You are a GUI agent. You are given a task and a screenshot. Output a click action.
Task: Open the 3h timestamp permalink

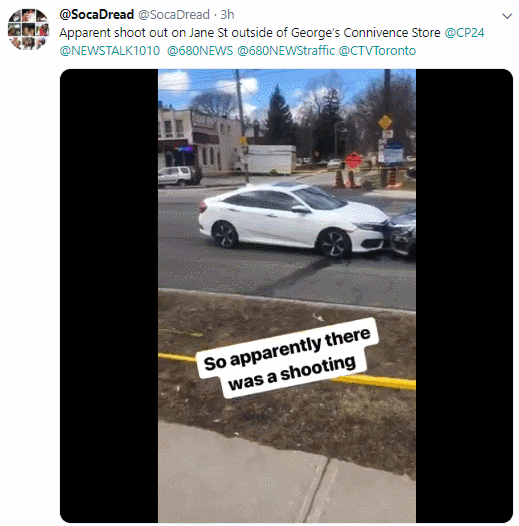click(227, 15)
